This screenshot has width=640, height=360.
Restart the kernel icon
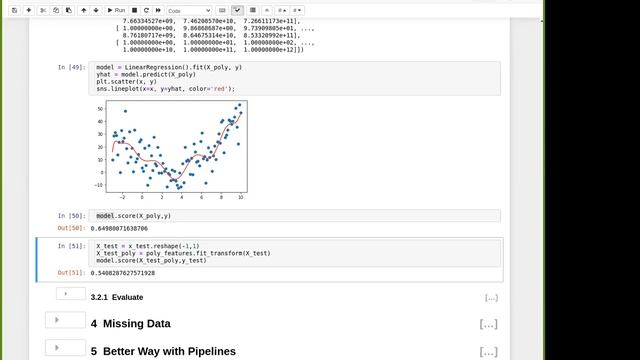(146, 10)
